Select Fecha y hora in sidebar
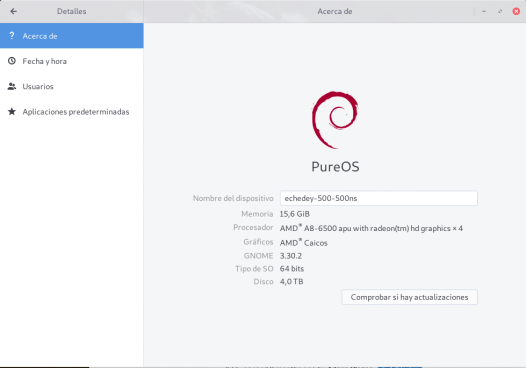This screenshot has width=526, height=368. [72, 61]
